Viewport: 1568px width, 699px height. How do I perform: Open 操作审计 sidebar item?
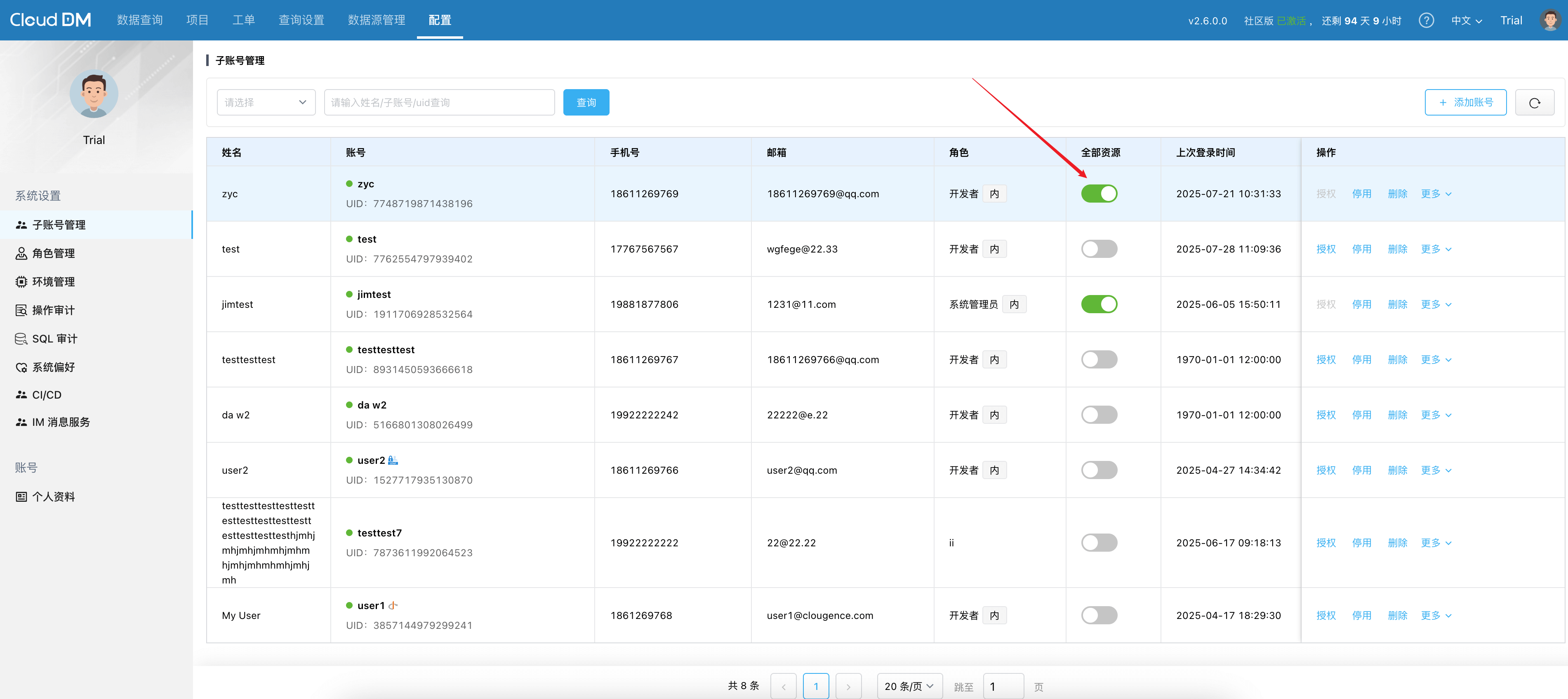click(x=53, y=310)
